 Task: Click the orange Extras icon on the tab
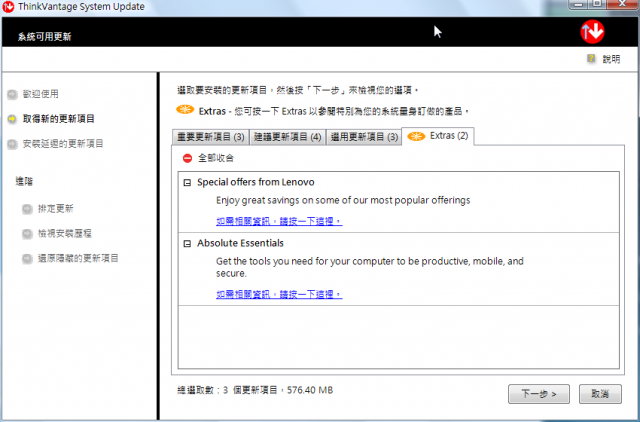pyautogui.click(x=416, y=136)
